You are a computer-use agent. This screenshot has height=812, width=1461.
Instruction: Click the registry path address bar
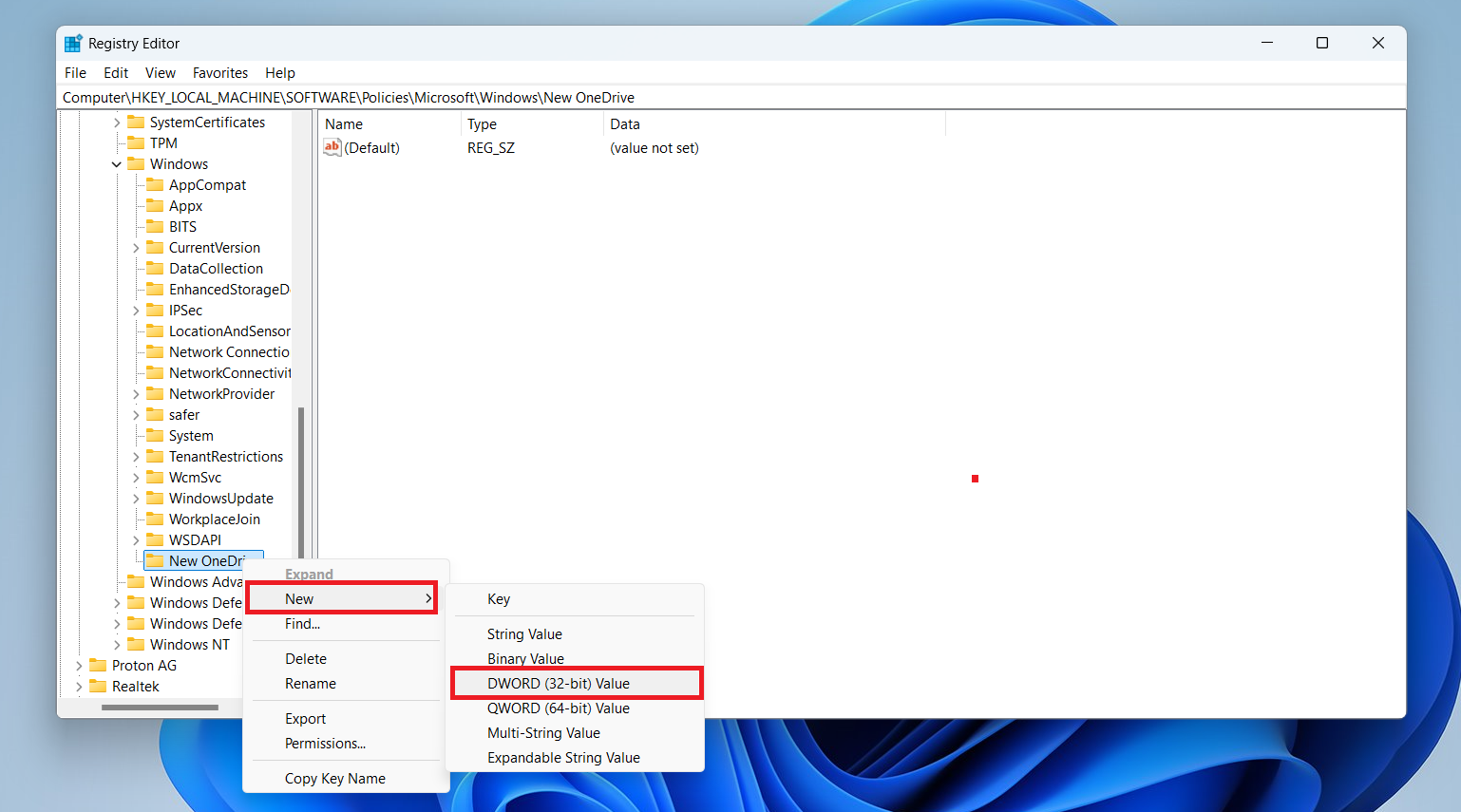pyautogui.click(x=731, y=98)
